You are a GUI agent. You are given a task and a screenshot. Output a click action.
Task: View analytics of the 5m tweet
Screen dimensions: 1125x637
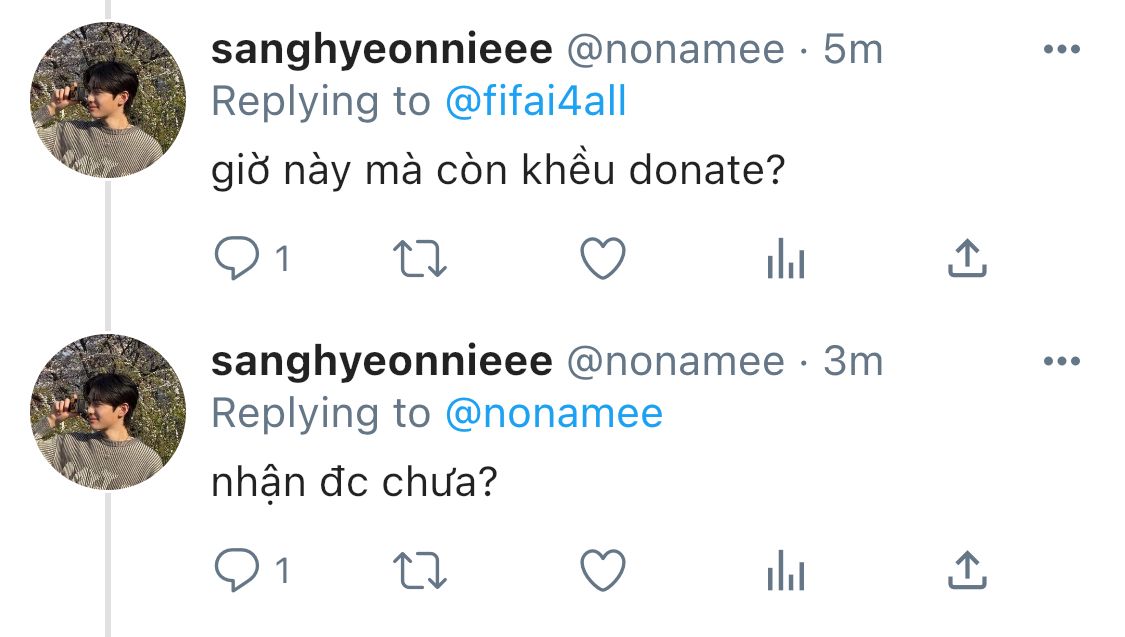tap(786, 258)
